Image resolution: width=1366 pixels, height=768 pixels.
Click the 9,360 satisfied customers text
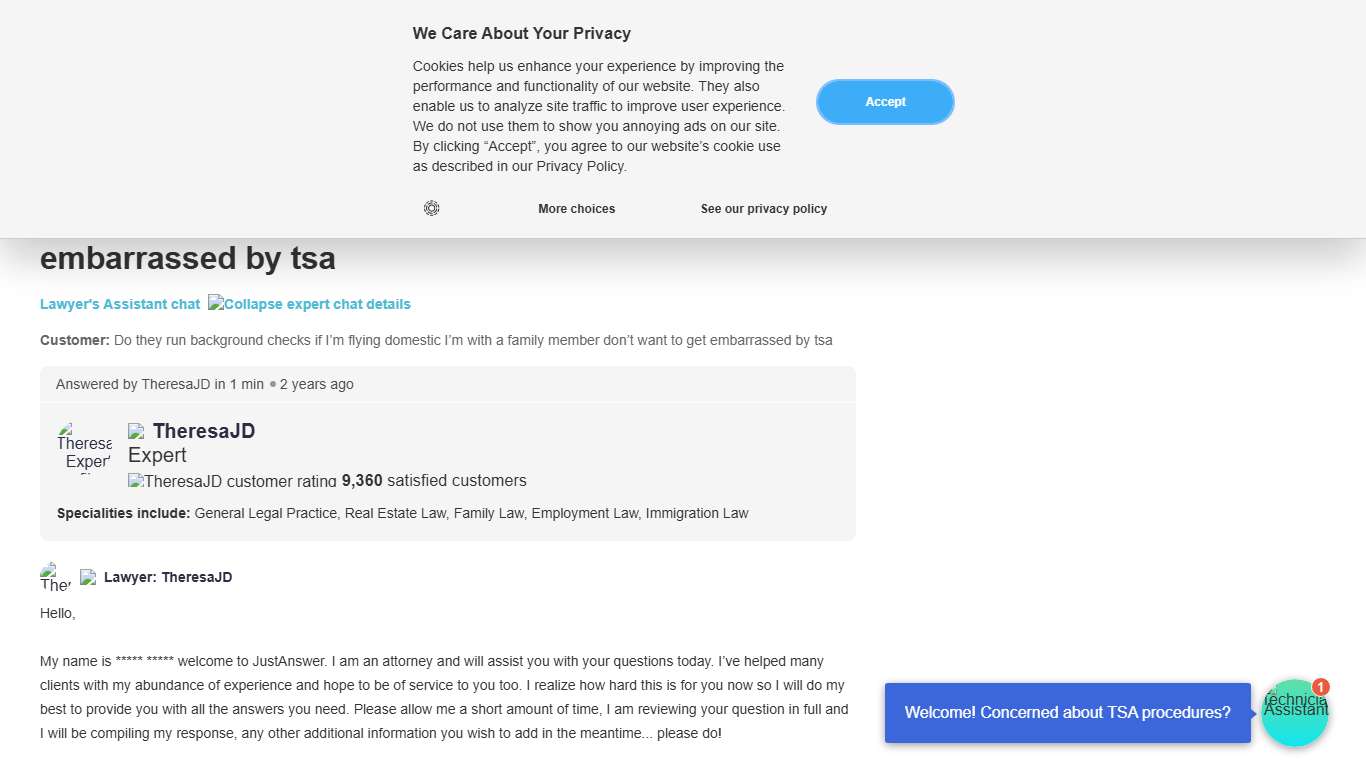tap(434, 481)
